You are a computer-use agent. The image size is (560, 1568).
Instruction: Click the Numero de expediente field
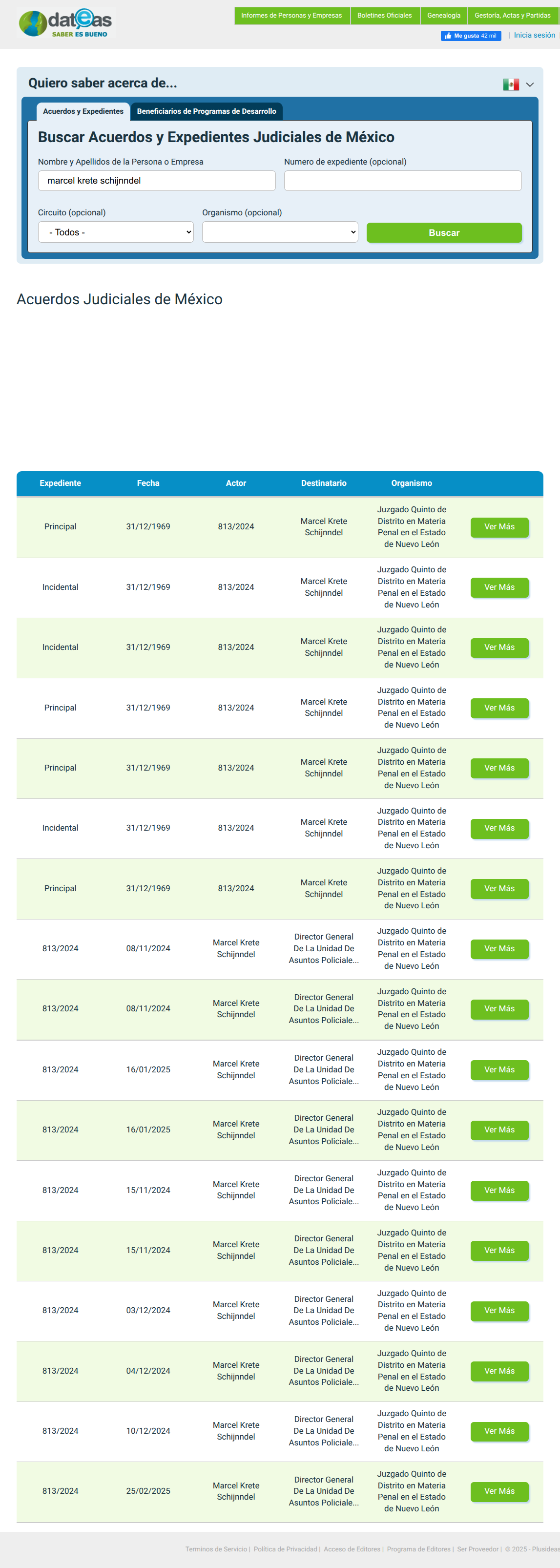point(402,181)
